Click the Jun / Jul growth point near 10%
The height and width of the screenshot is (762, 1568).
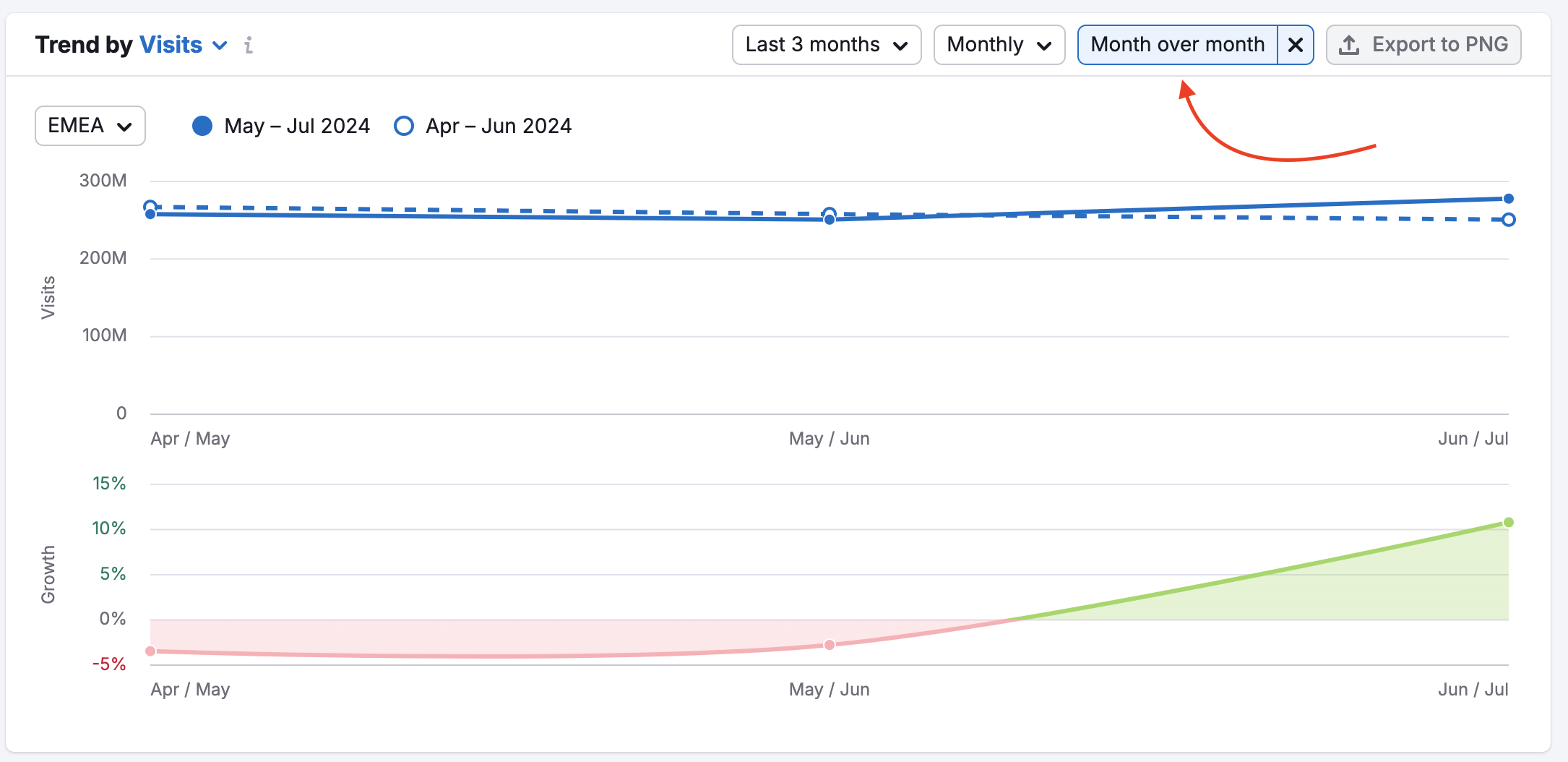point(1509,522)
